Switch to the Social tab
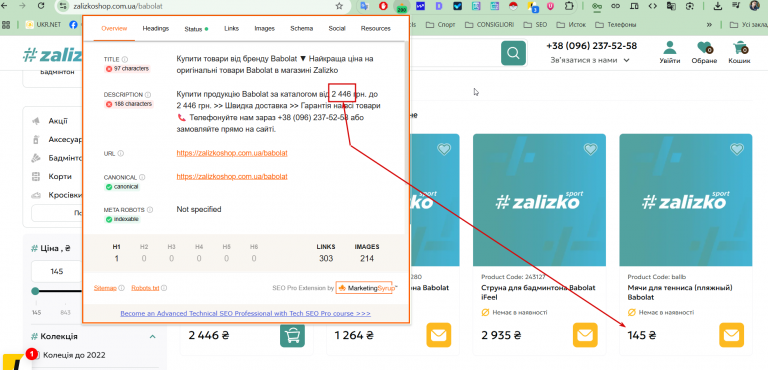 pyautogui.click(x=337, y=28)
